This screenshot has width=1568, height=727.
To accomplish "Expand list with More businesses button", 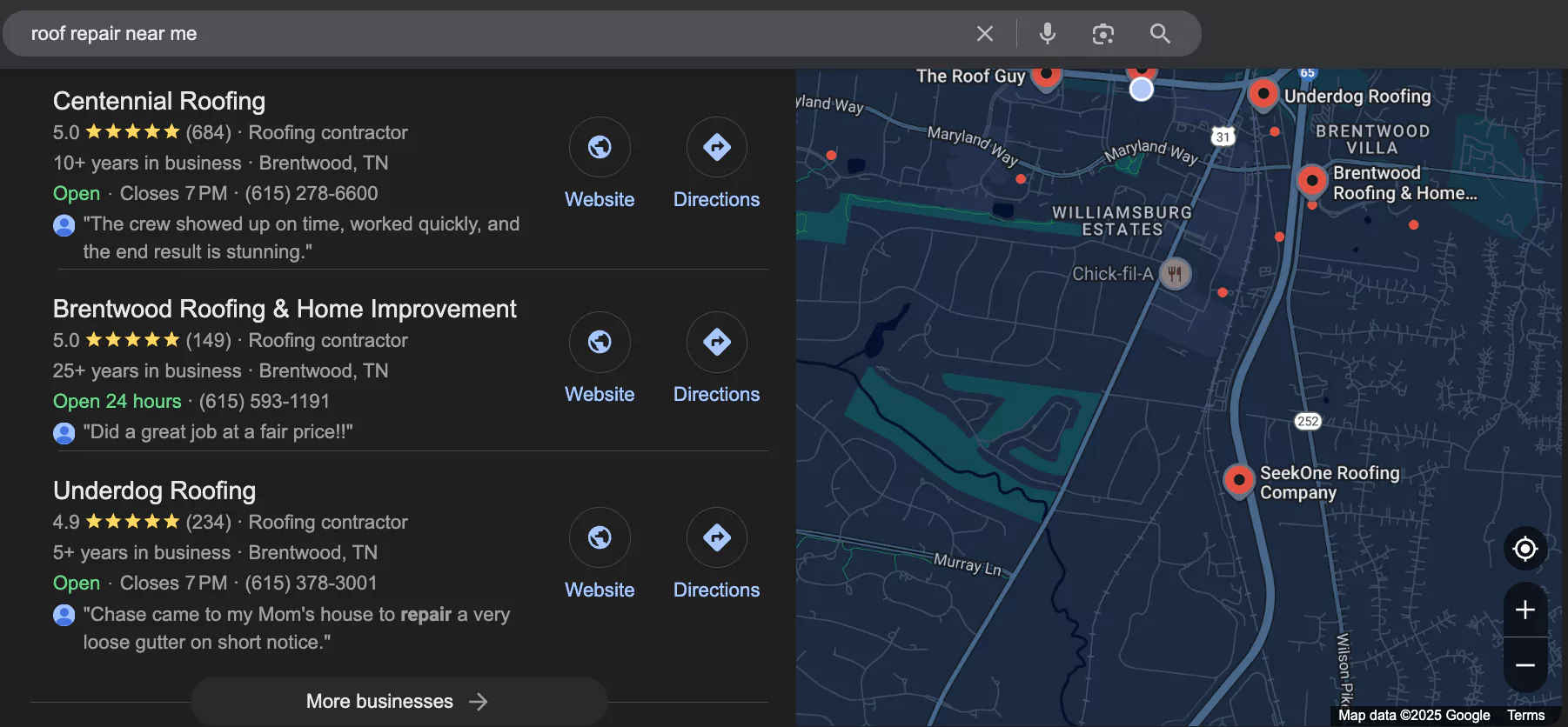I will point(398,701).
